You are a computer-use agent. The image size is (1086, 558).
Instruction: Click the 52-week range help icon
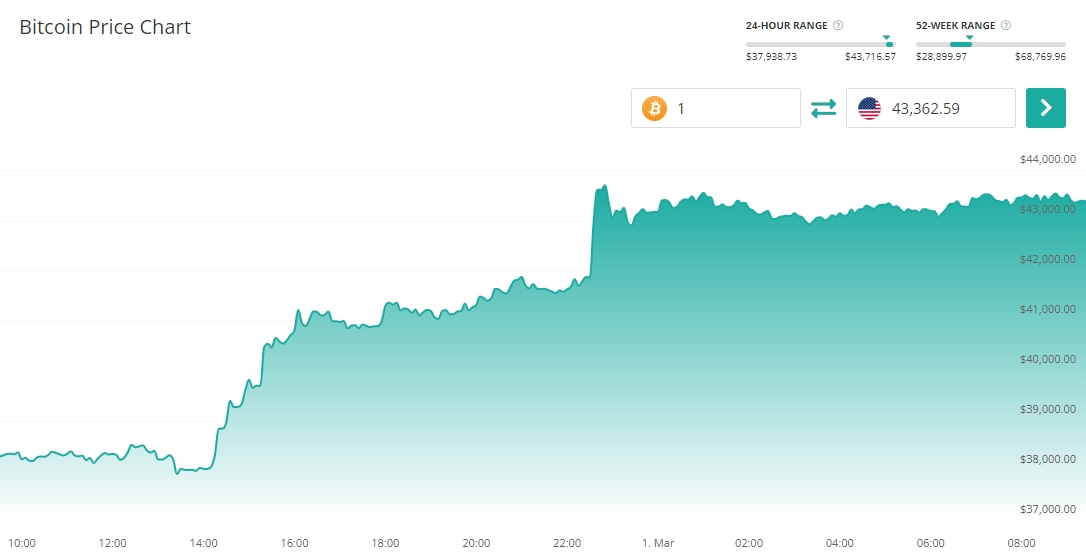pyautogui.click(x=1006, y=25)
